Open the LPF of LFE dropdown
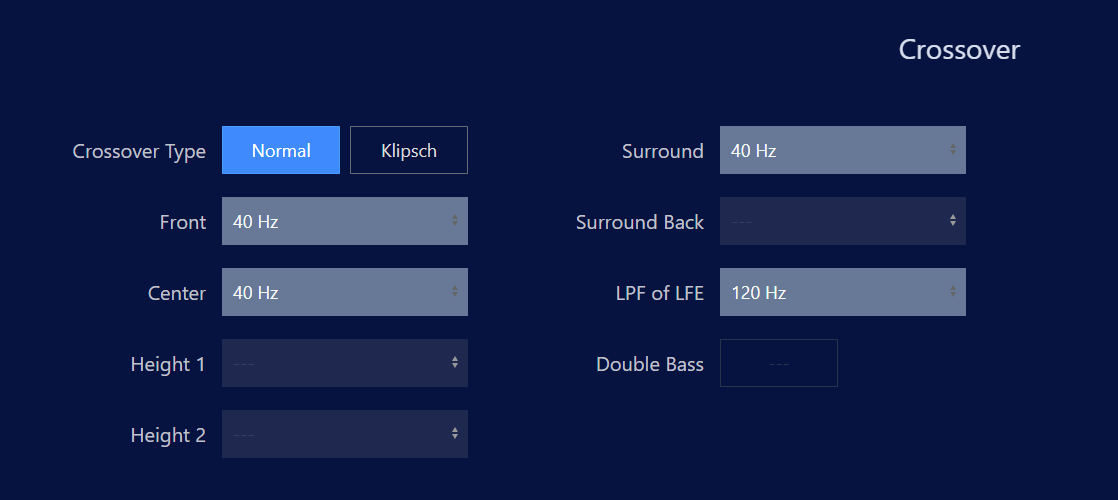The width and height of the screenshot is (1118, 500). tap(842, 292)
